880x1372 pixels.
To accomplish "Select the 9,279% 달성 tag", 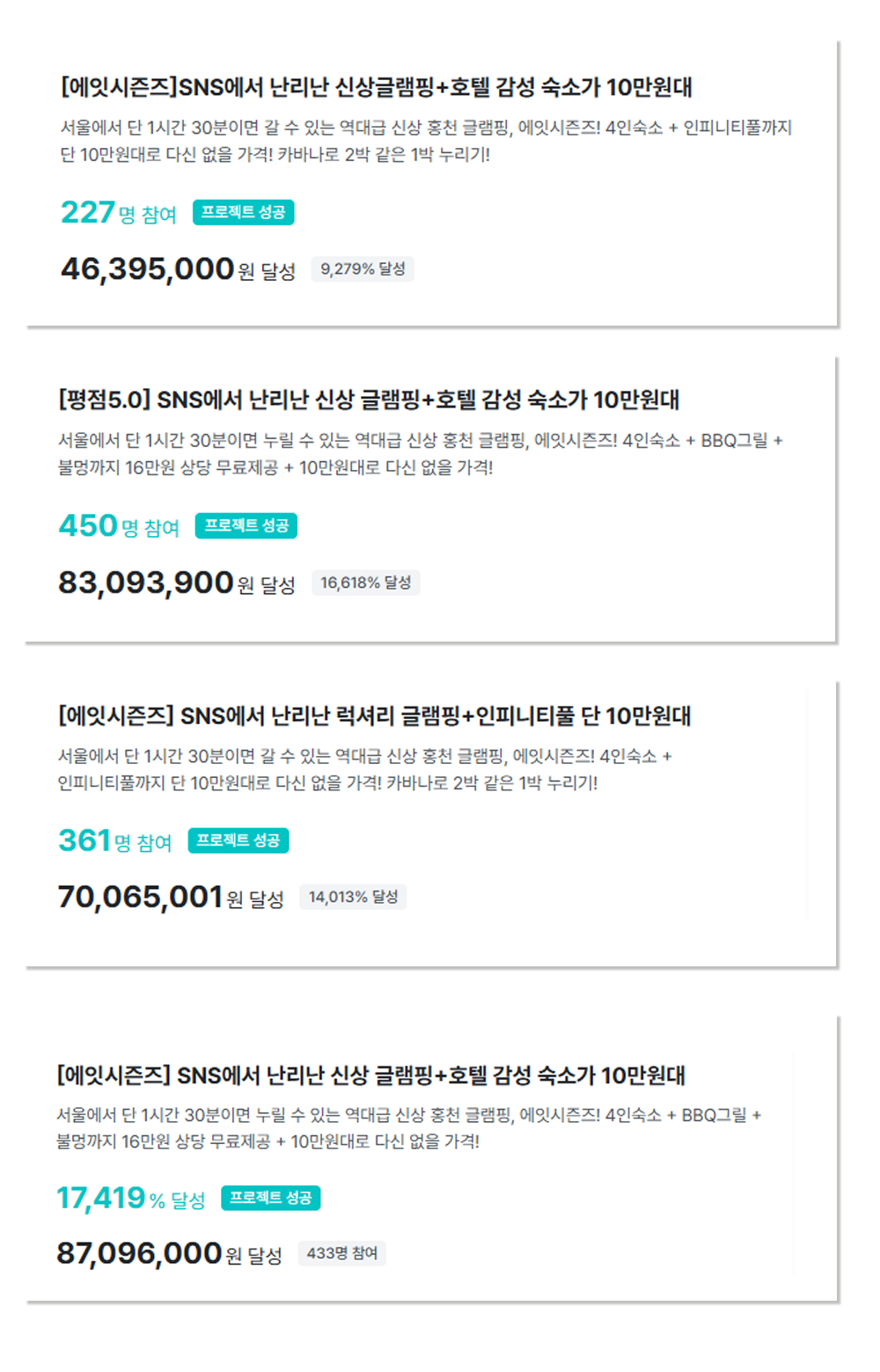I will click(363, 269).
